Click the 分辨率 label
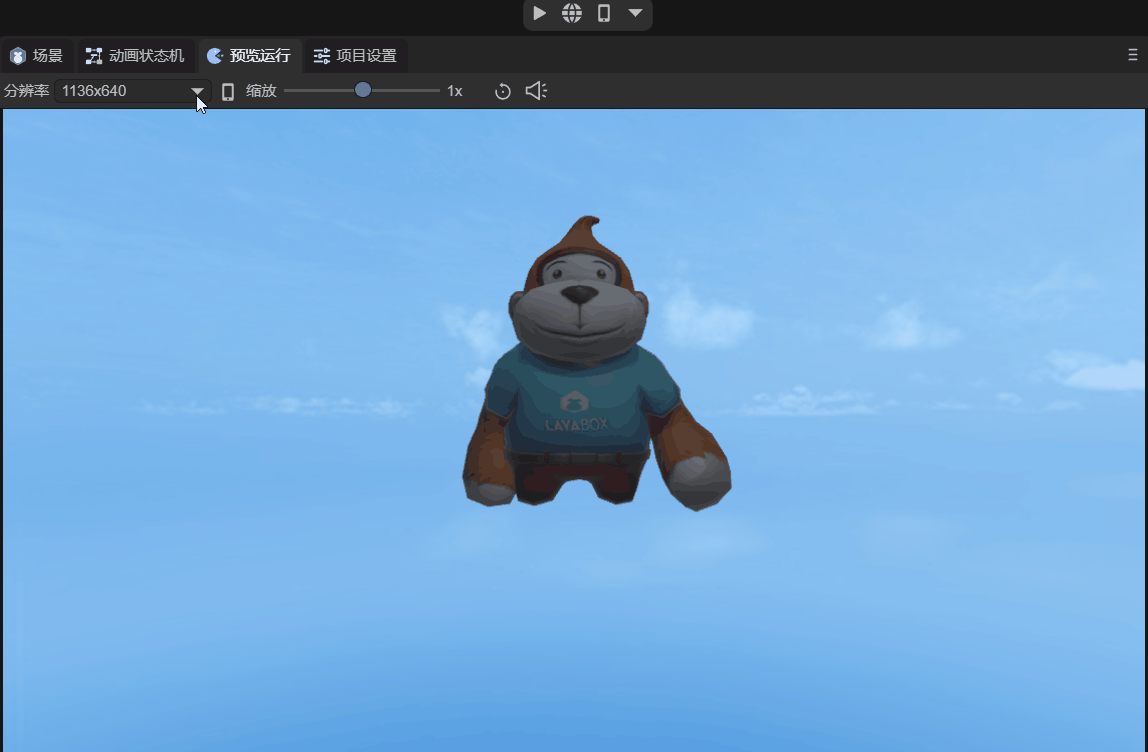 click(26, 91)
